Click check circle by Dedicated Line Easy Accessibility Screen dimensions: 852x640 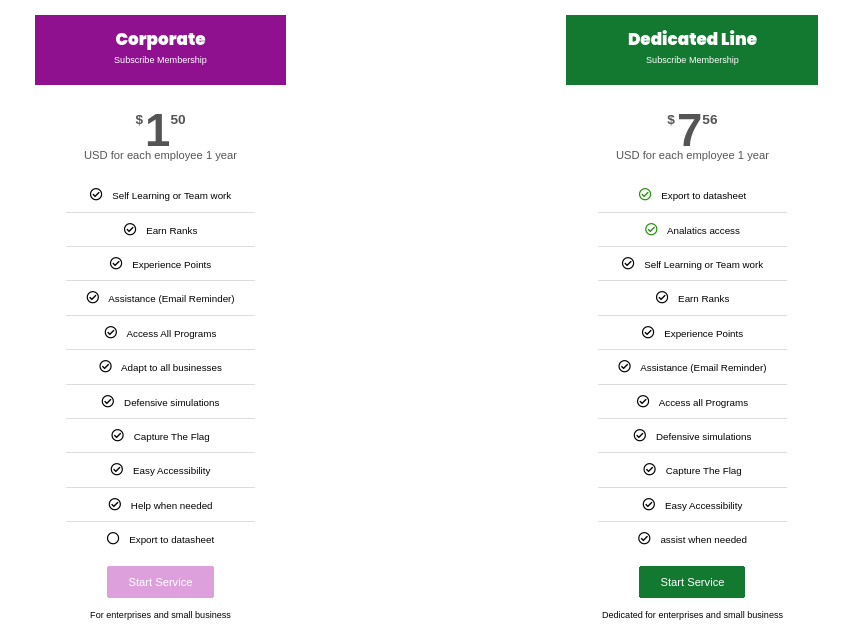coord(649,504)
